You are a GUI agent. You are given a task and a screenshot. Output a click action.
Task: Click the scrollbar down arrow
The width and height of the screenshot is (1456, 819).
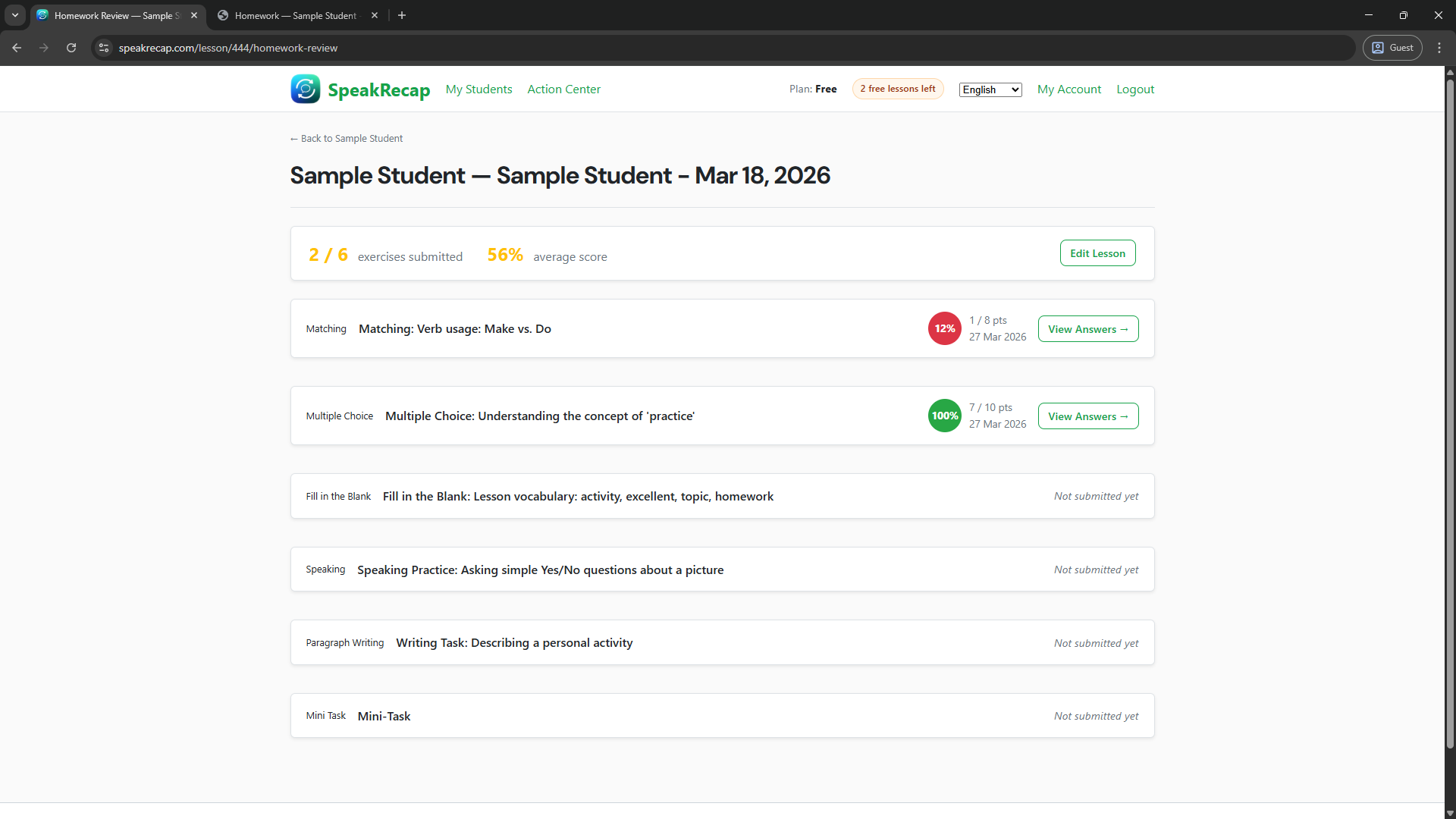click(x=1450, y=814)
